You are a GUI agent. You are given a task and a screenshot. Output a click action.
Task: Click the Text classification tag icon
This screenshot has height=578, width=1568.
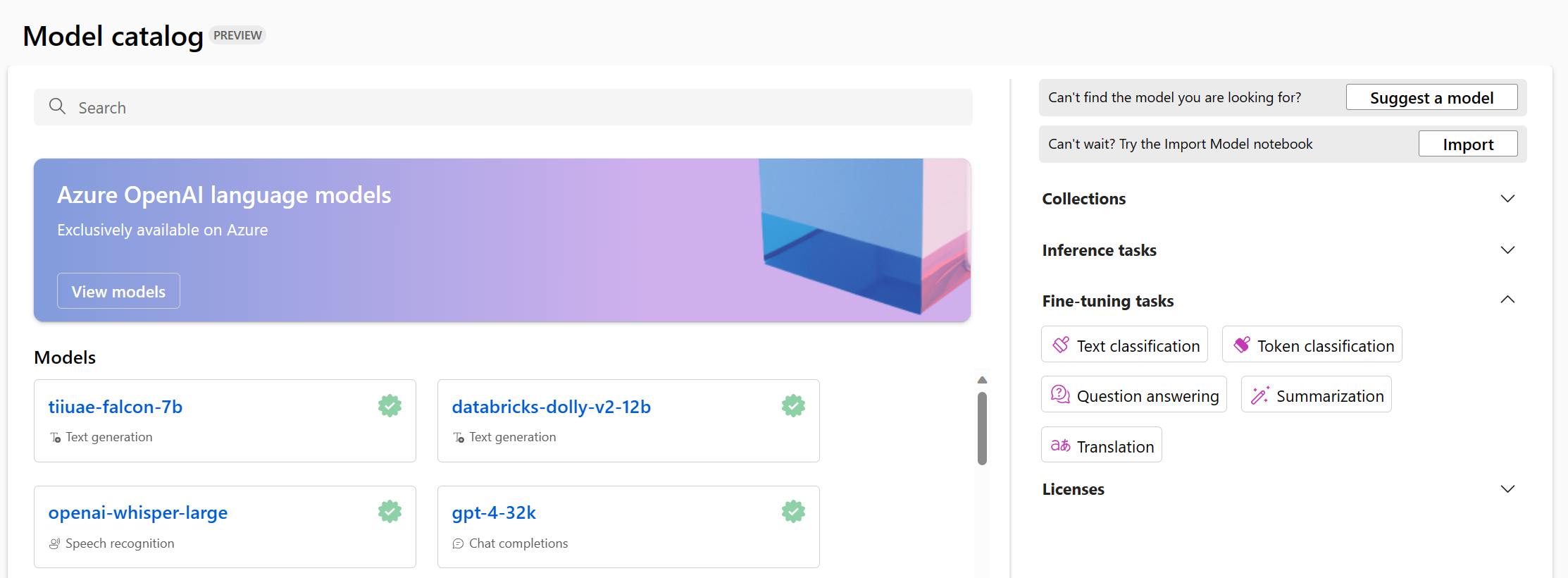[x=1061, y=345]
